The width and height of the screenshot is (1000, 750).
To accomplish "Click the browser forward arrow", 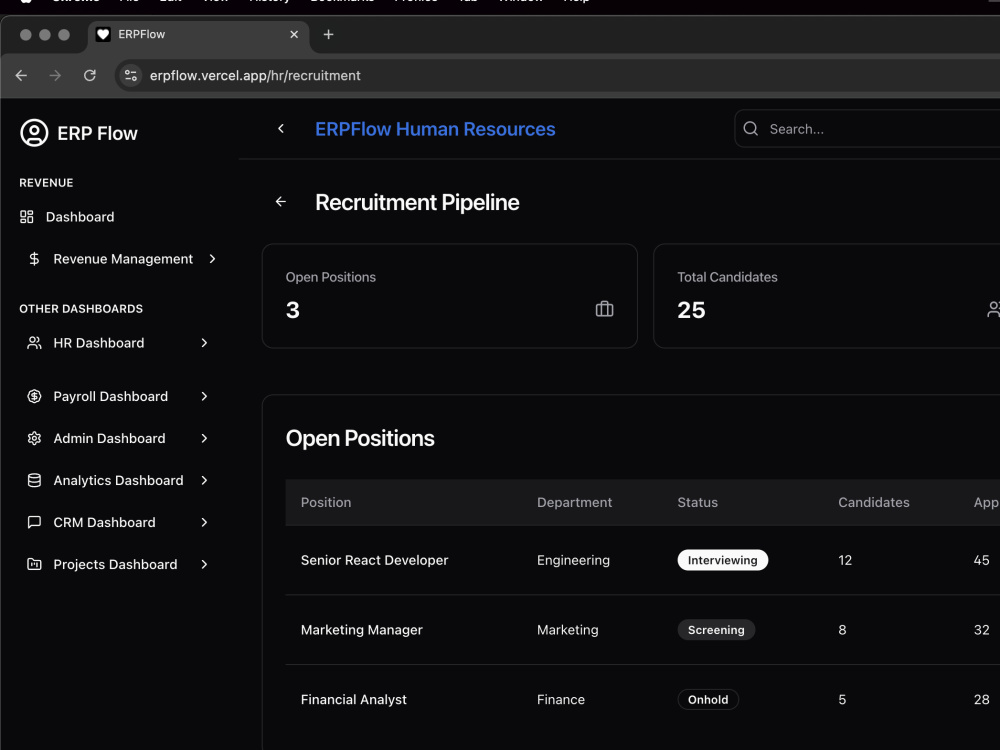I will (x=55, y=75).
